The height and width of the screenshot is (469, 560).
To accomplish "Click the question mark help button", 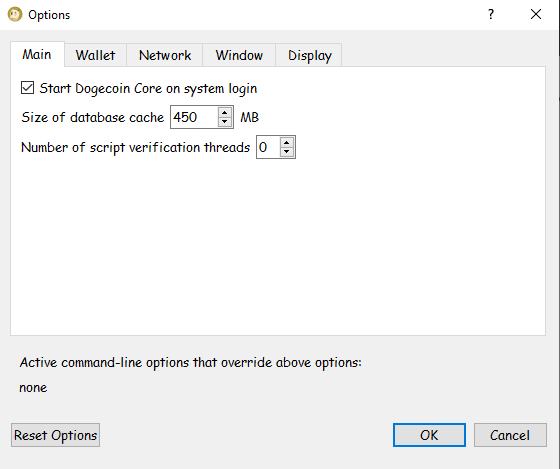I will [491, 14].
